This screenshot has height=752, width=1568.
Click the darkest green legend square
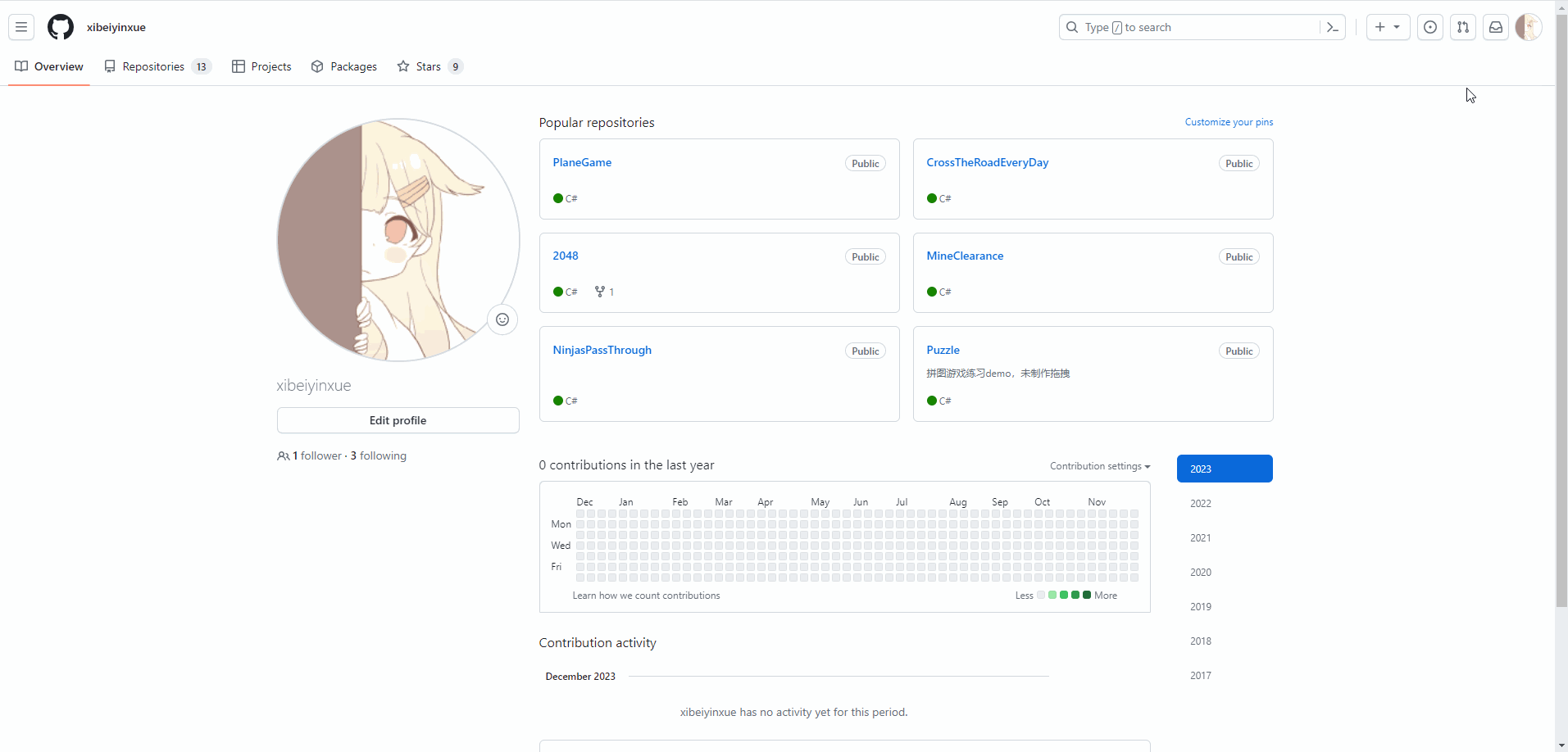(x=1087, y=596)
